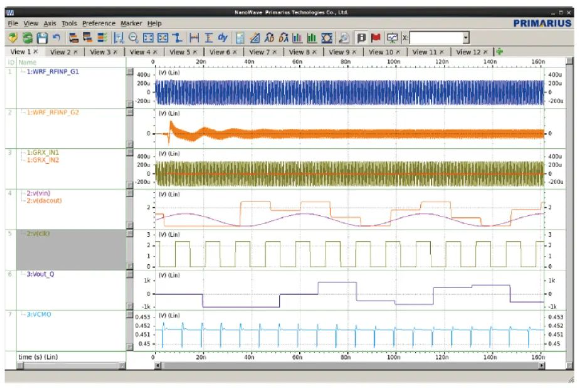Select signal 1:GRX_IN1 in the list
Image resolution: width=586 pixels, height=388 pixels.
click(43, 153)
